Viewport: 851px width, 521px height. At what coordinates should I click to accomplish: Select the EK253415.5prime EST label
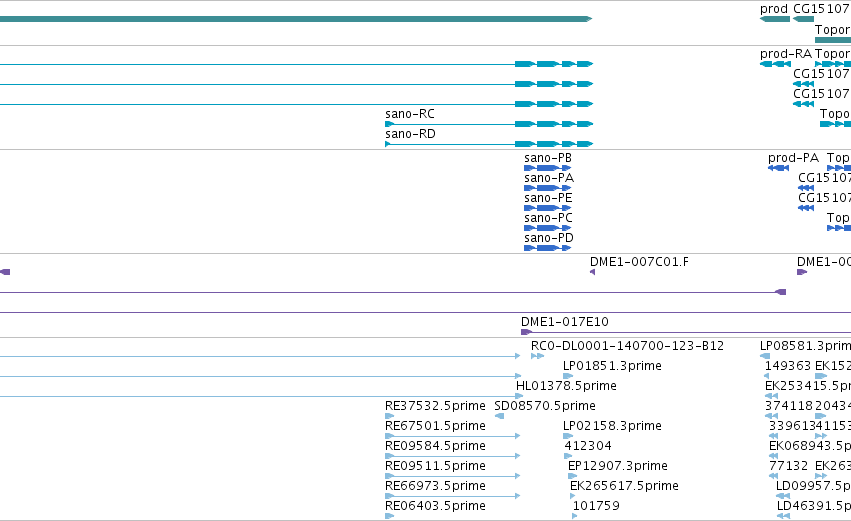[x=808, y=386]
